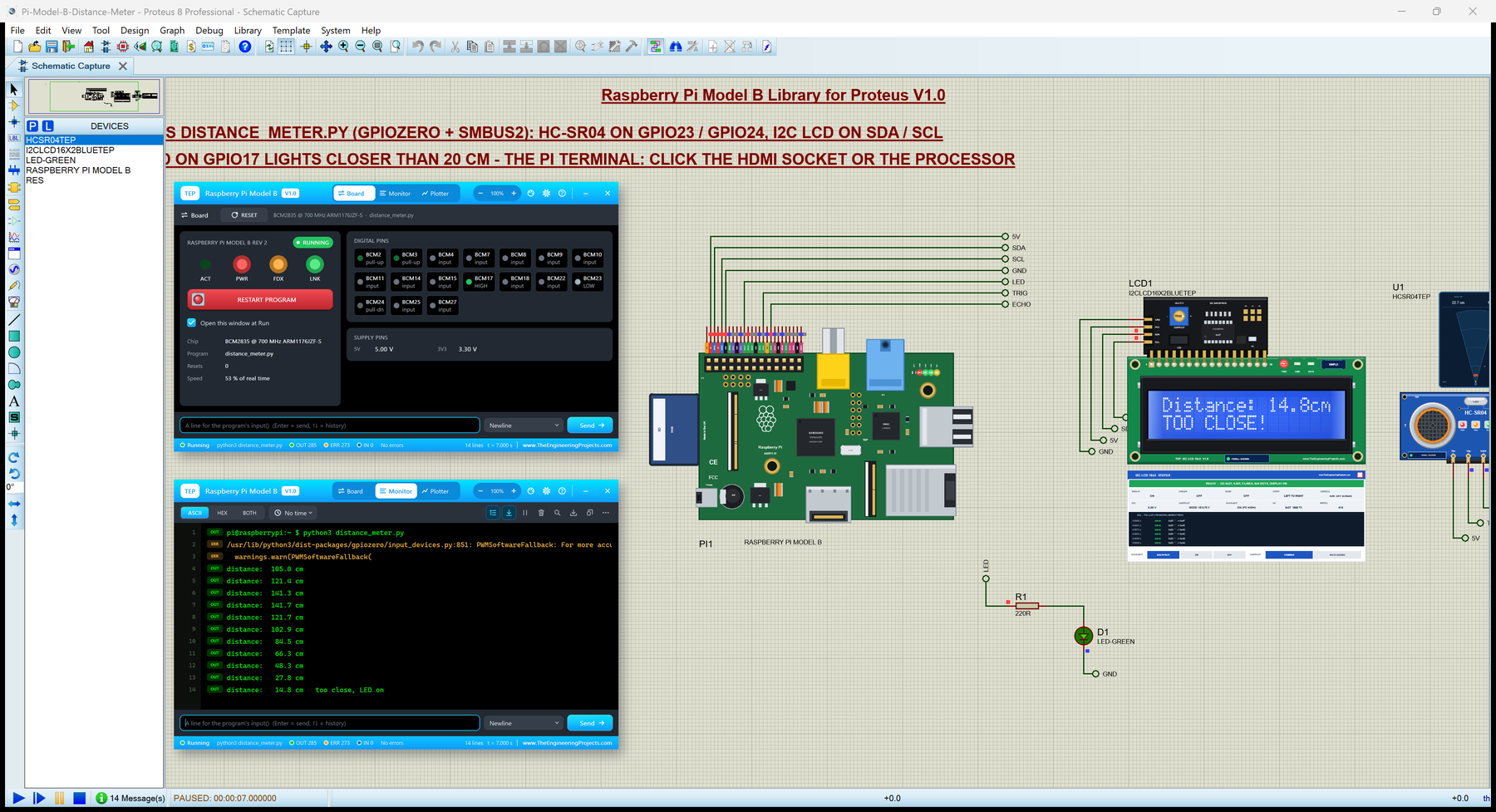Select the arrow Selection Mode tool
The height and width of the screenshot is (812, 1496).
pos(14,89)
